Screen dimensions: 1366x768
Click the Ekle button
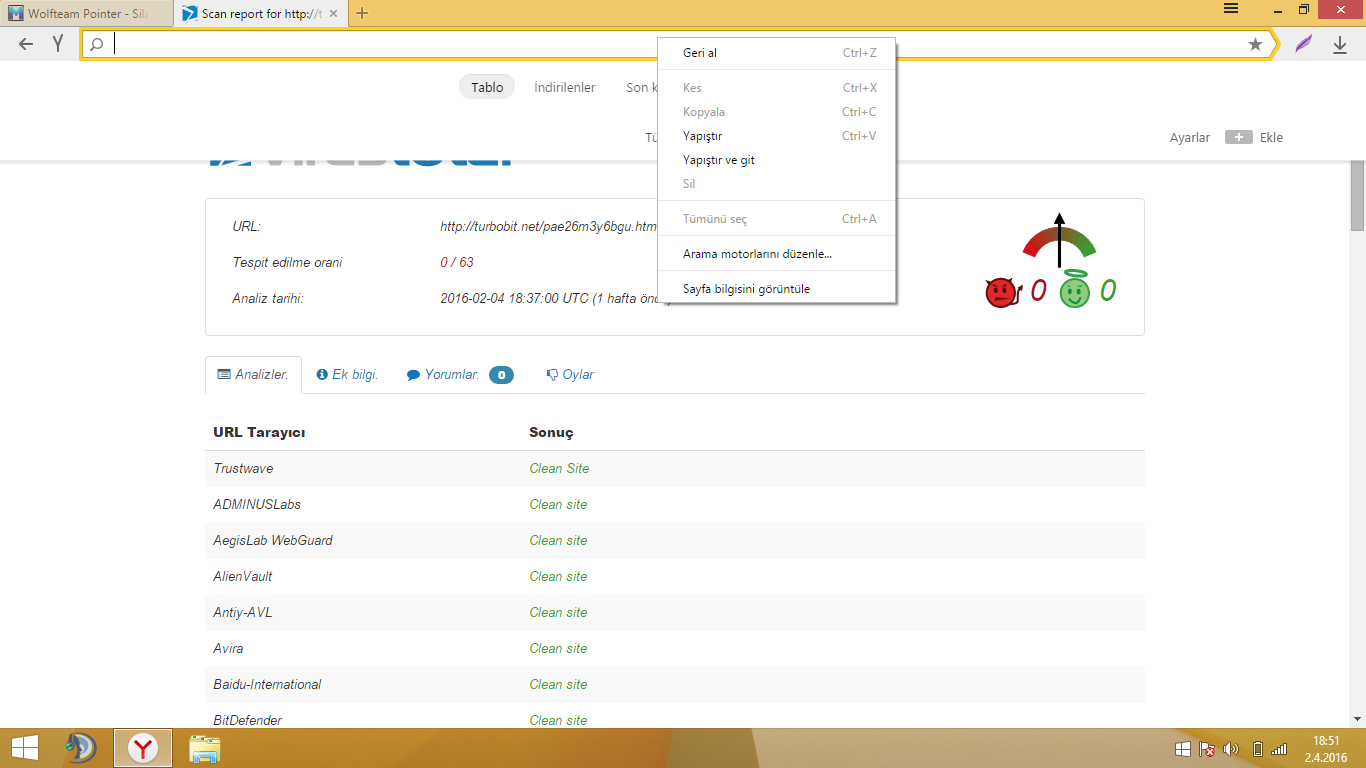click(1254, 137)
